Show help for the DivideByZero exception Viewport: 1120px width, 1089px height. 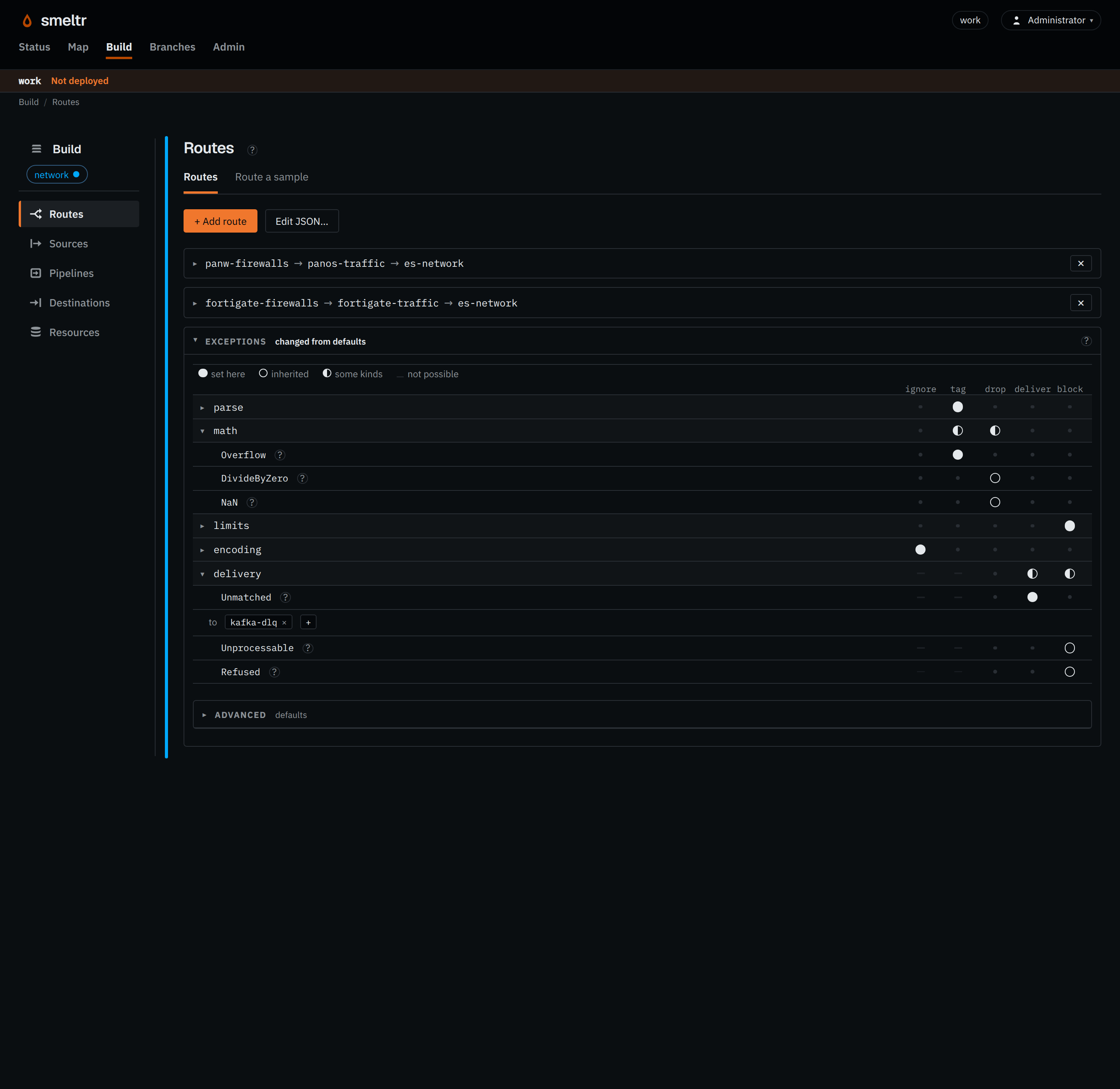coord(303,479)
